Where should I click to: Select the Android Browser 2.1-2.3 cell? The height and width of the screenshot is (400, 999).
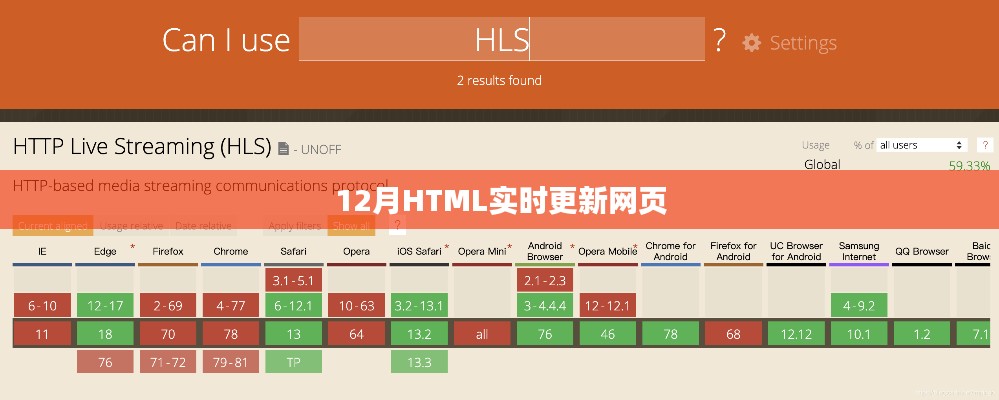coord(545,280)
